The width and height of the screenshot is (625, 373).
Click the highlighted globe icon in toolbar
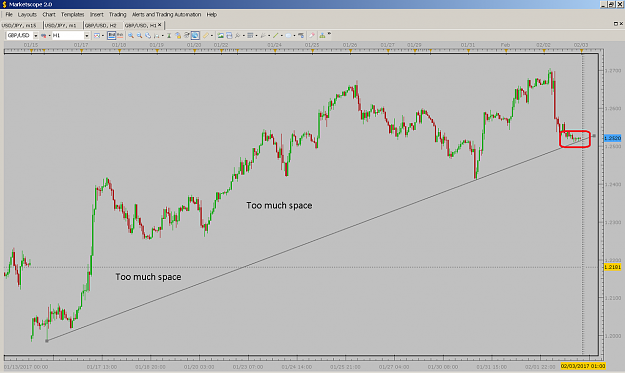(195, 35)
